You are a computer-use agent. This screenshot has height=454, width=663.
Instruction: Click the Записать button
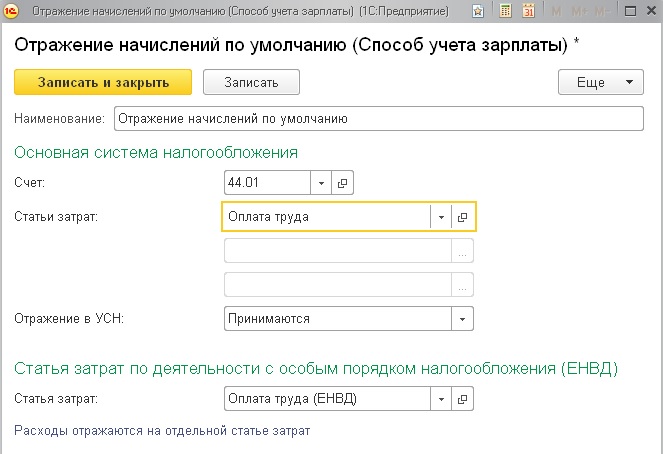251,82
